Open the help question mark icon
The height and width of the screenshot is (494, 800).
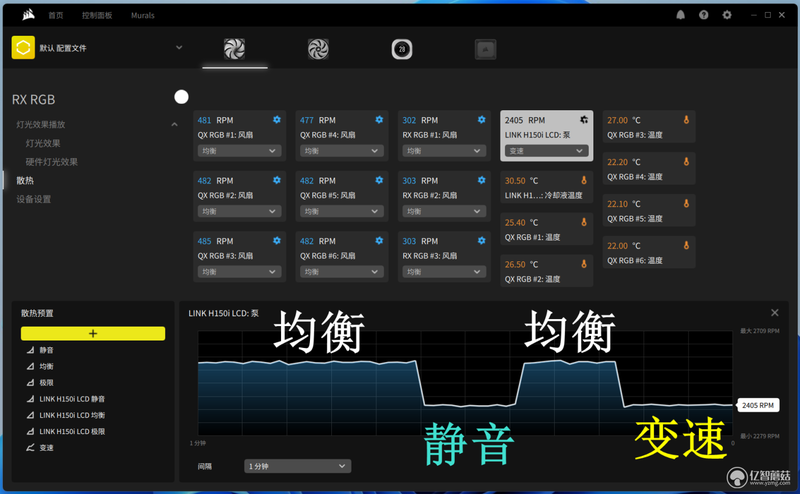[x=704, y=15]
